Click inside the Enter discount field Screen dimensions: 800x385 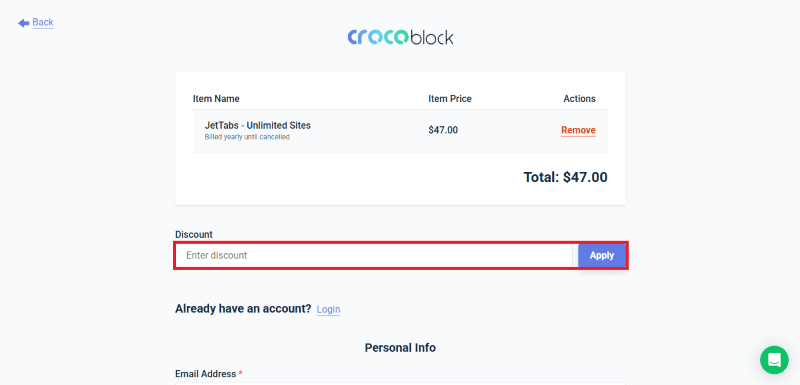click(374, 255)
